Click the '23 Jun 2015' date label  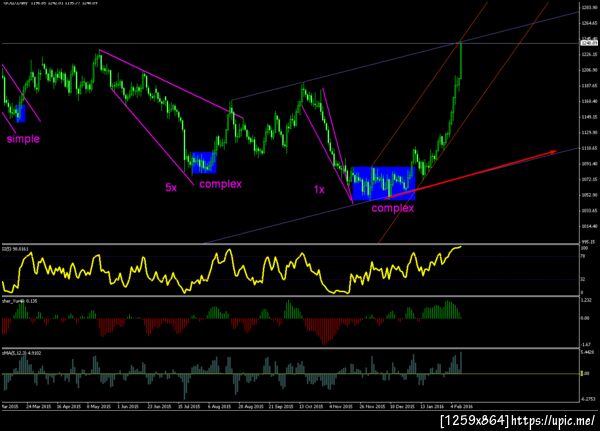pyautogui.click(x=159, y=407)
